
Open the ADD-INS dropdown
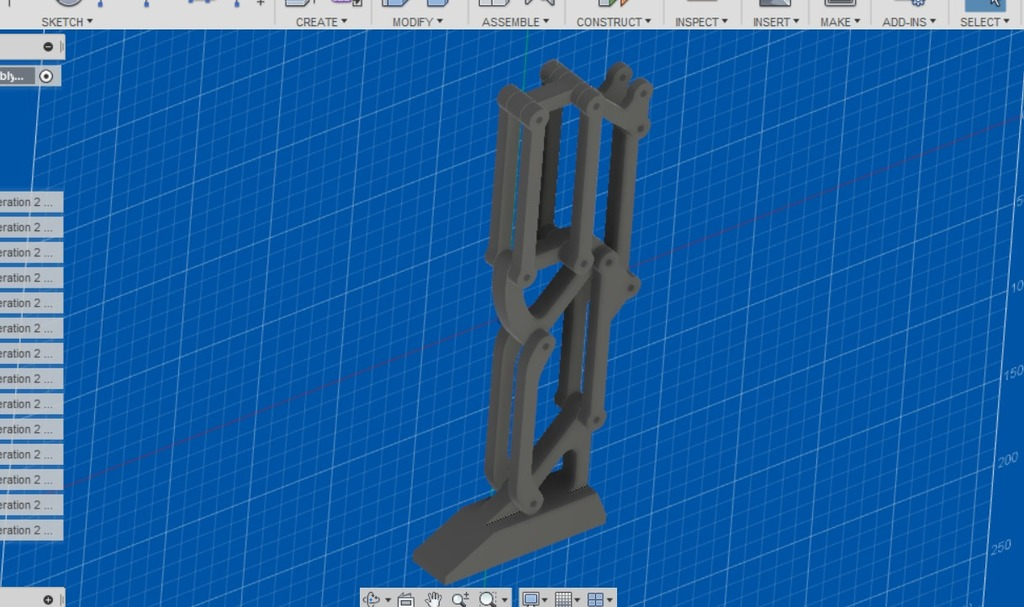[x=909, y=22]
